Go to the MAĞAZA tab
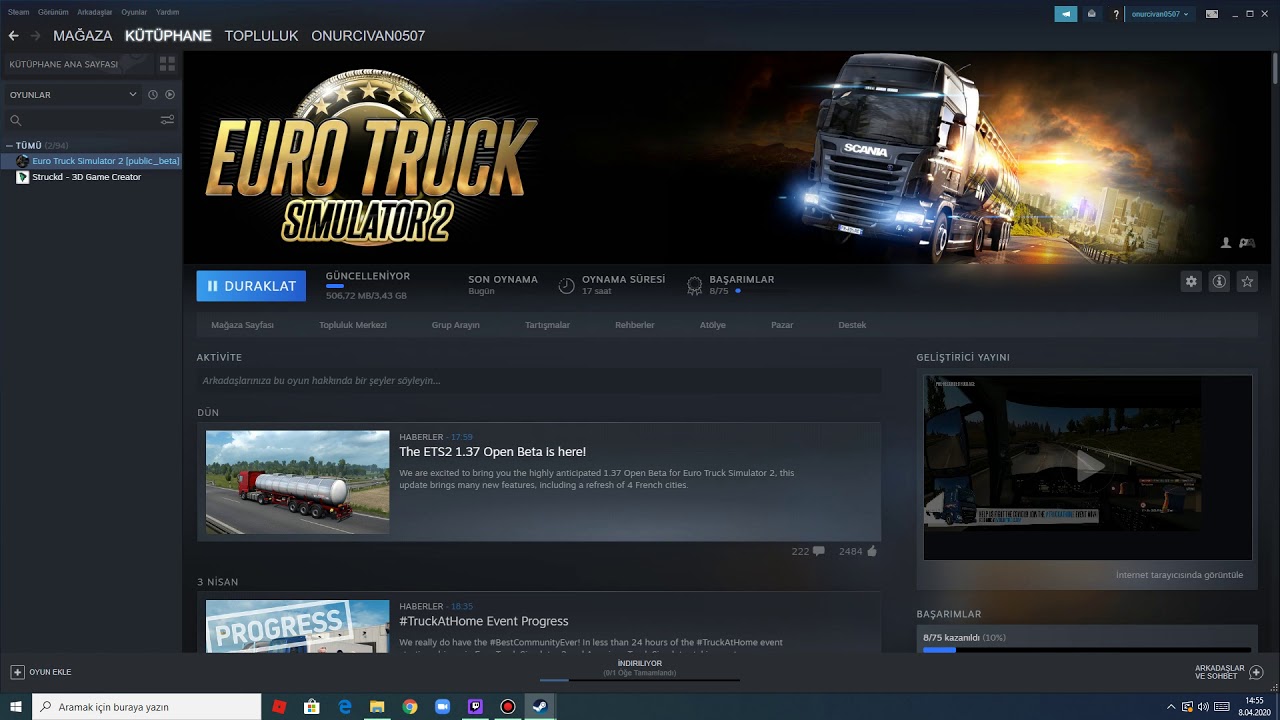 click(83, 36)
